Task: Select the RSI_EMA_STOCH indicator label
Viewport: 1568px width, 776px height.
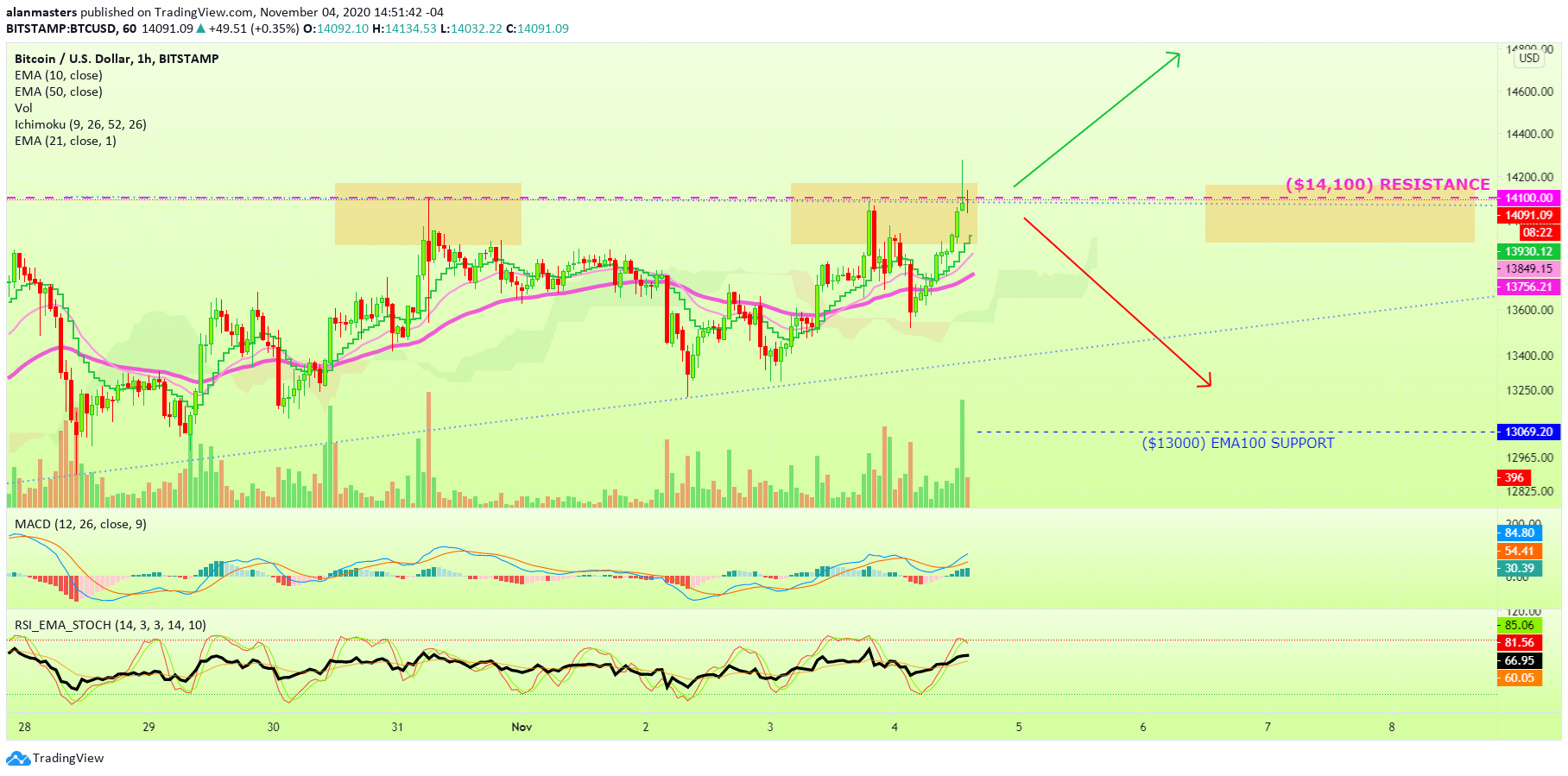Action: [x=111, y=625]
